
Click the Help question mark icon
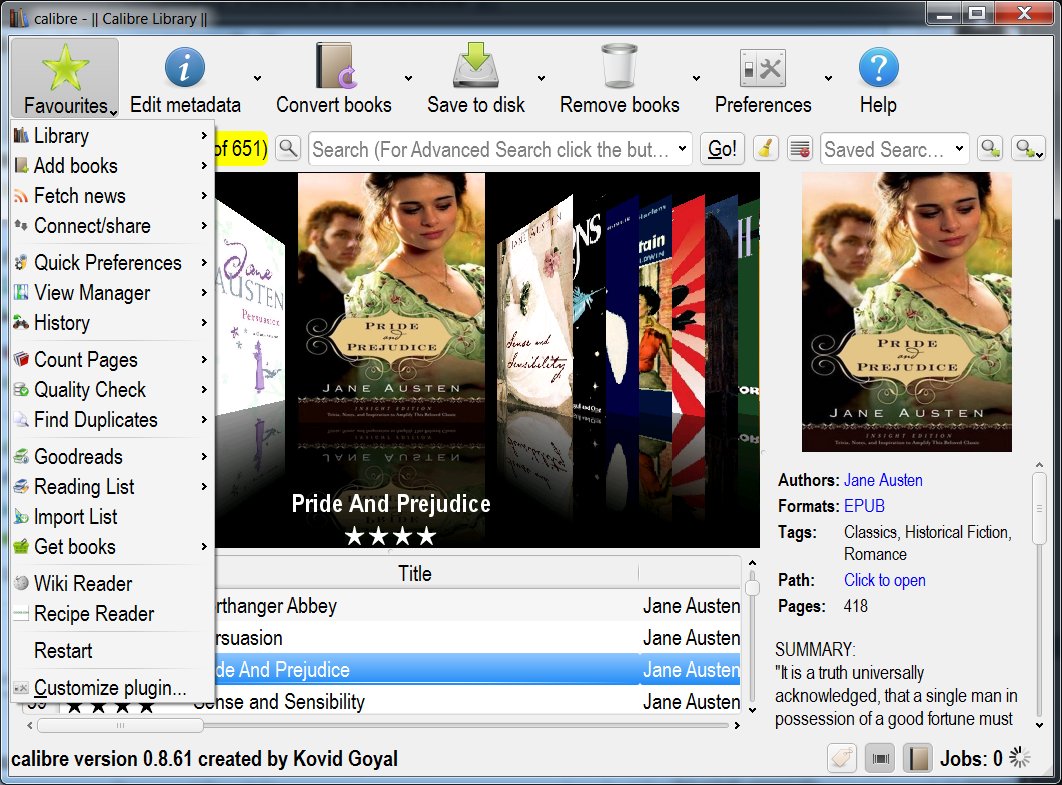pyautogui.click(x=878, y=67)
